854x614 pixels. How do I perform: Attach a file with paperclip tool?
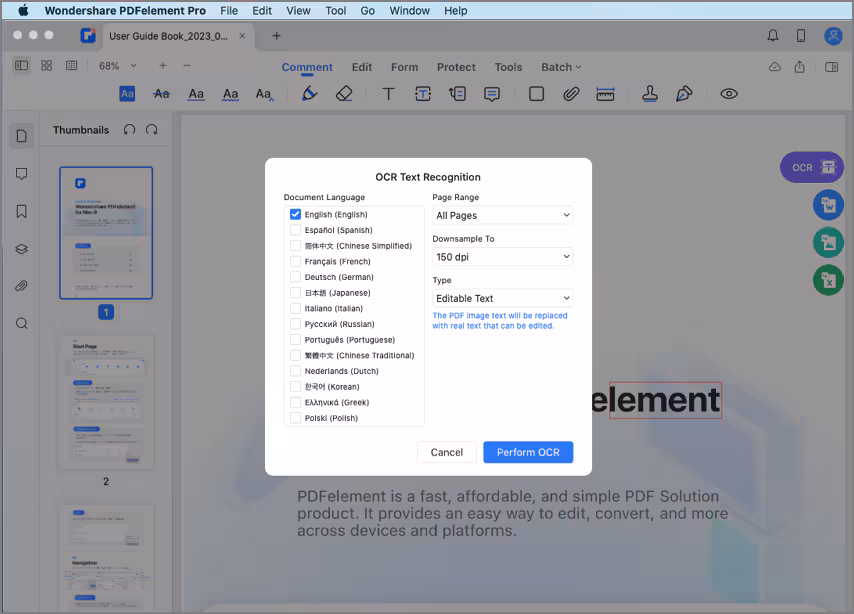[x=571, y=94]
